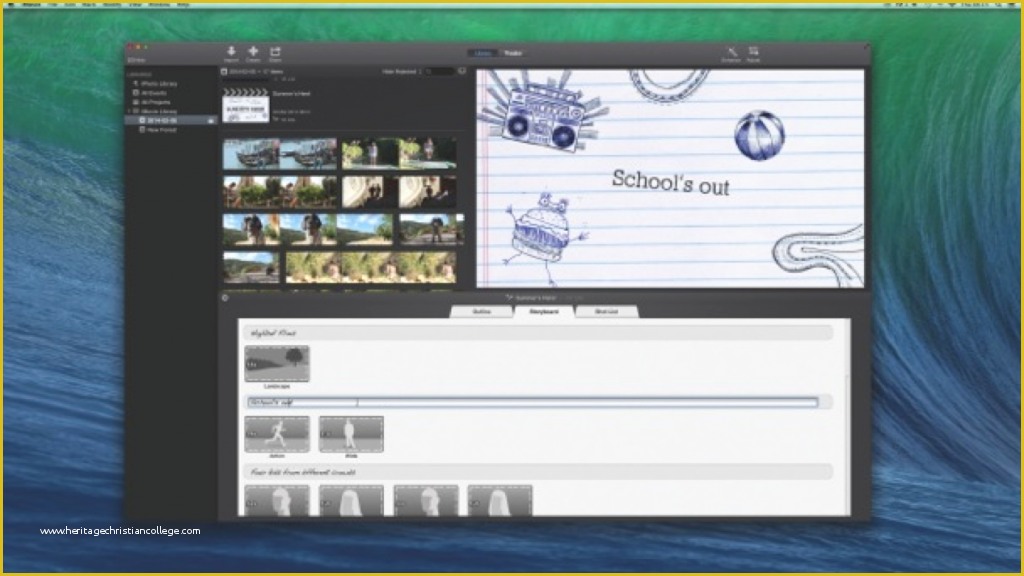Image resolution: width=1024 pixels, height=576 pixels.
Task: Click the School's out title in viewer
Action: point(671,182)
